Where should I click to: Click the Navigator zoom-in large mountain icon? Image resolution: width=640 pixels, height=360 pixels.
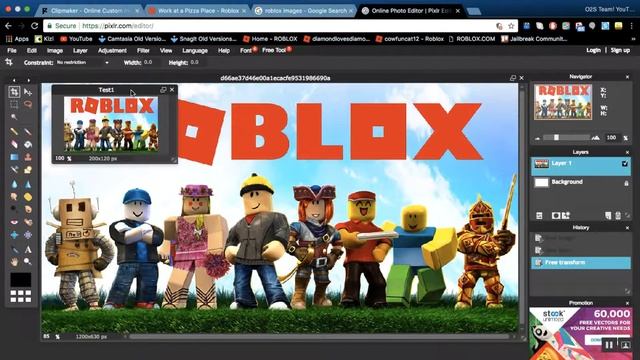(596, 138)
